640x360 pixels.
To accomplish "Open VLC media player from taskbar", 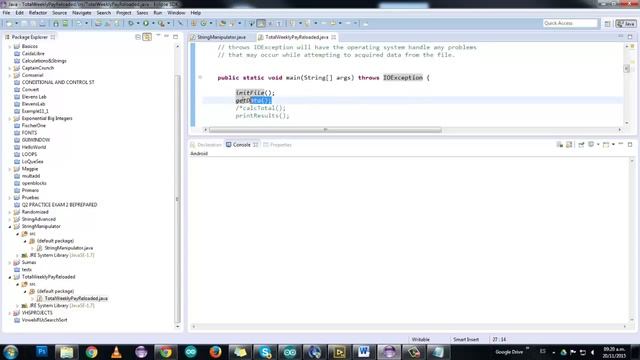I will pos(116,352).
